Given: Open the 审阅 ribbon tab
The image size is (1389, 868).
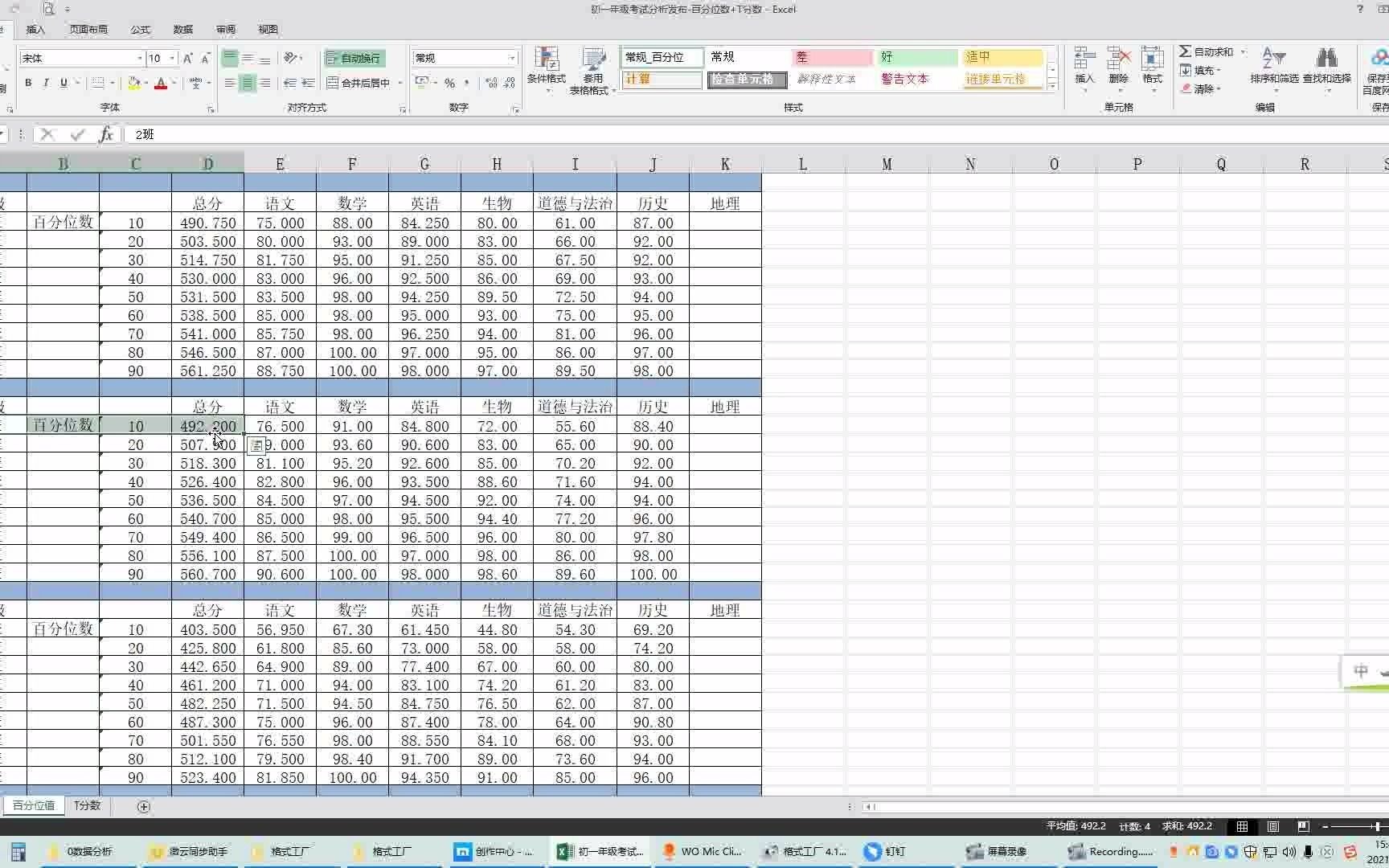Looking at the screenshot, I should 226,29.
